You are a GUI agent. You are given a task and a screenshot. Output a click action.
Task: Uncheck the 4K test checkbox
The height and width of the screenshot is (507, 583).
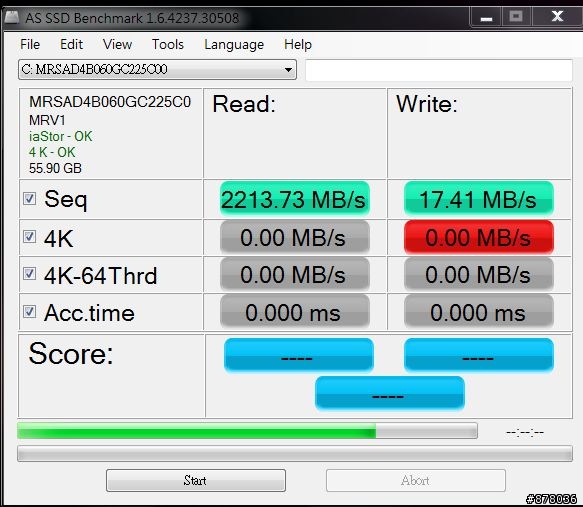(x=29, y=236)
